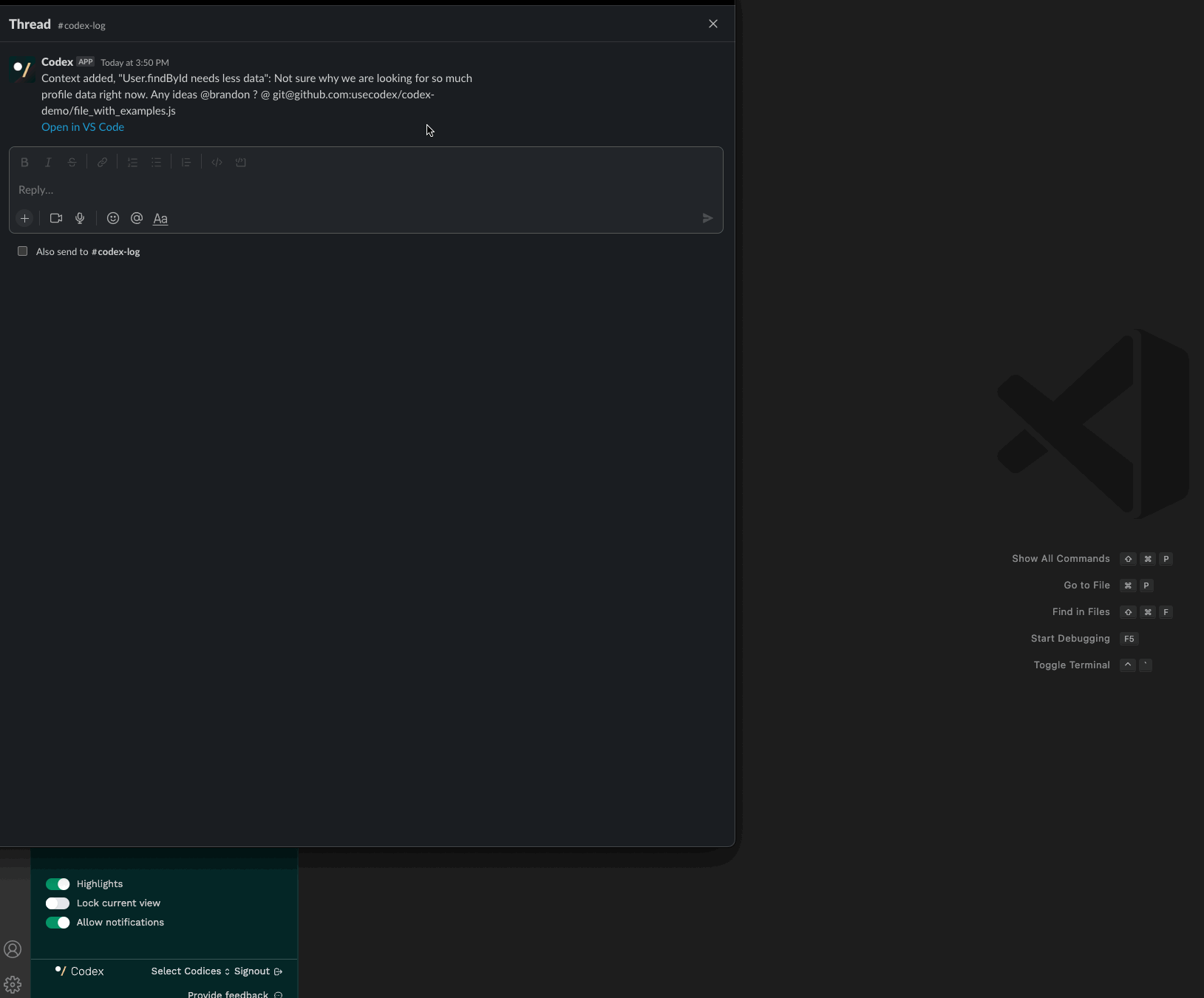
Task: Record an audio clip with microphone
Action: [x=80, y=218]
